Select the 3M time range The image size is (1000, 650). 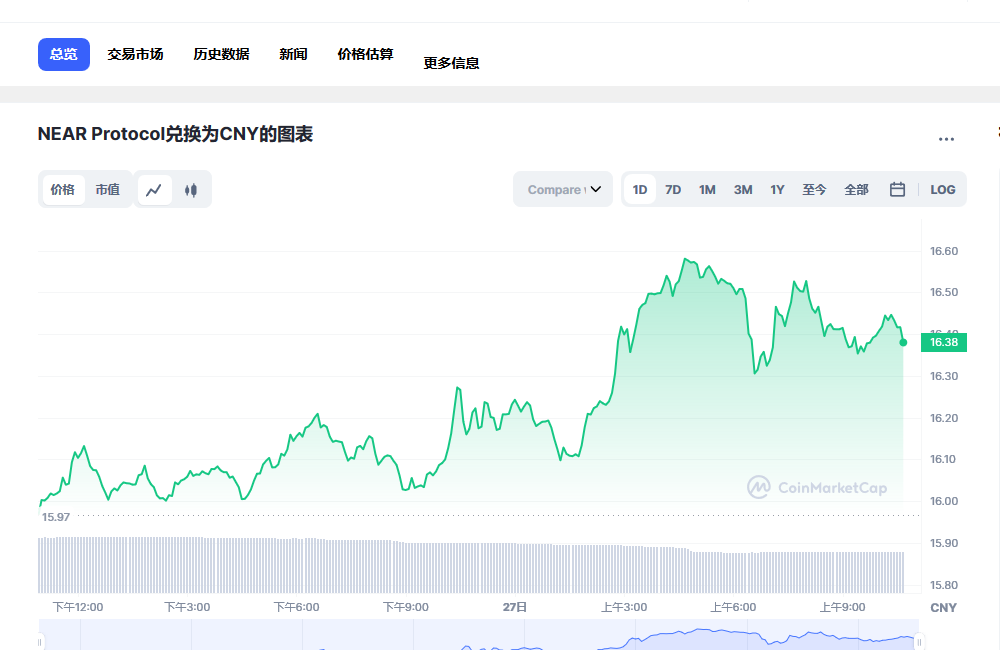743,189
